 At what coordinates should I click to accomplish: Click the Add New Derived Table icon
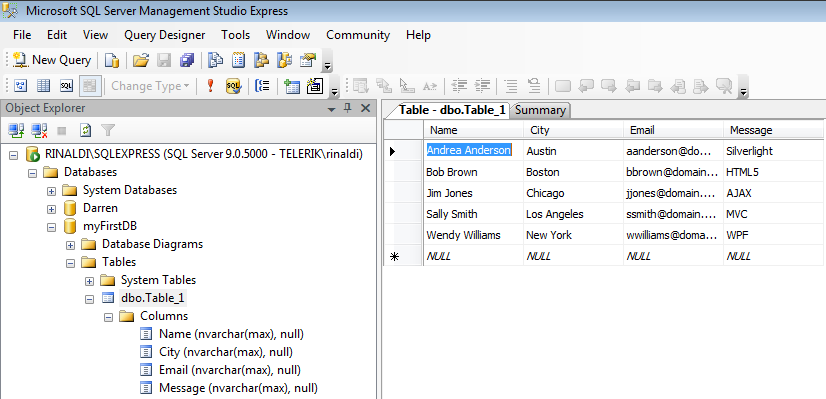tap(314, 86)
